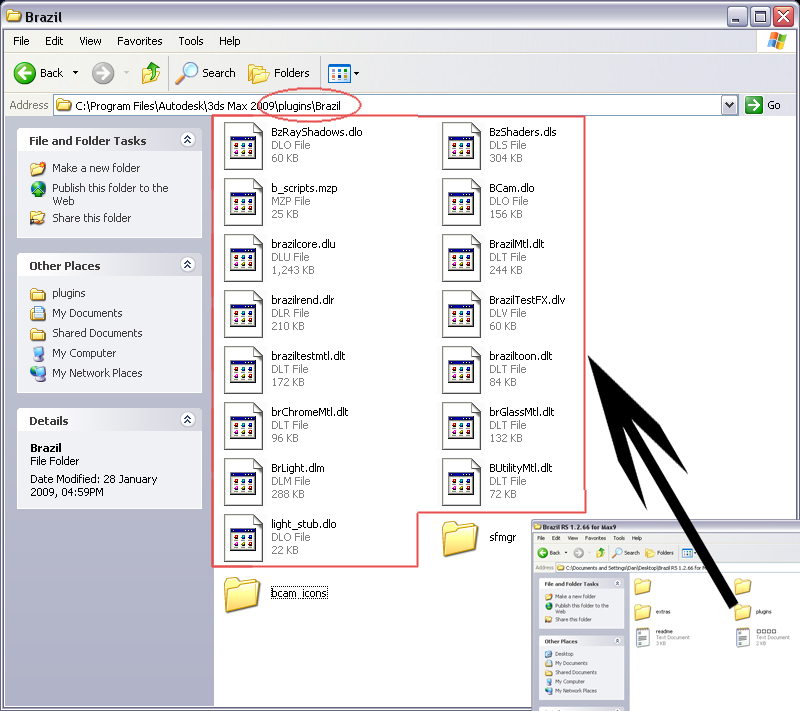Select the brazilcore.dlu file icon
Image resolution: width=800 pixels, height=711 pixels.
coord(243,258)
